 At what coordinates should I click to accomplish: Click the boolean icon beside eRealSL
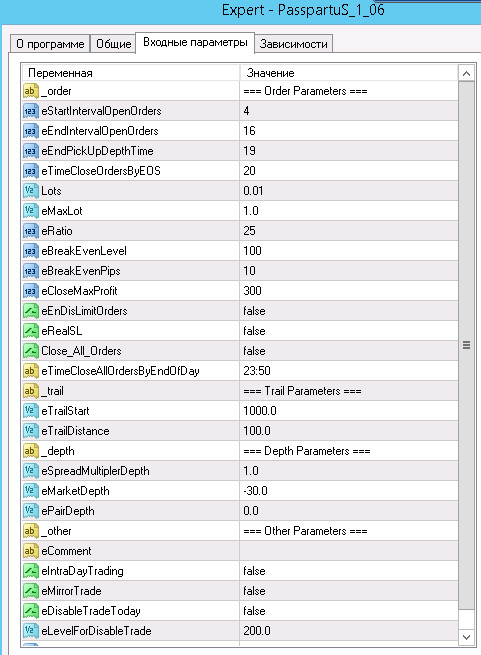31,331
